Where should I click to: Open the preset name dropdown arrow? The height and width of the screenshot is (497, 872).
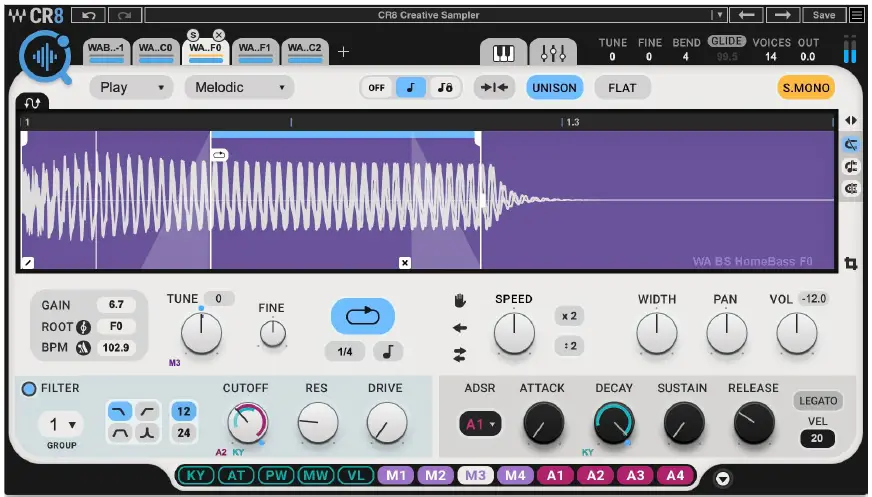click(719, 15)
